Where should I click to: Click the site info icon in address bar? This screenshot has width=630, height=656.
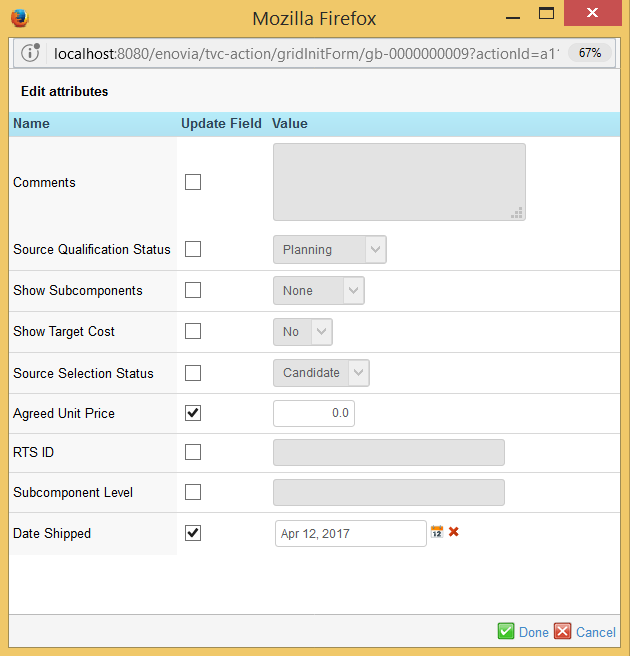click(x=31, y=52)
